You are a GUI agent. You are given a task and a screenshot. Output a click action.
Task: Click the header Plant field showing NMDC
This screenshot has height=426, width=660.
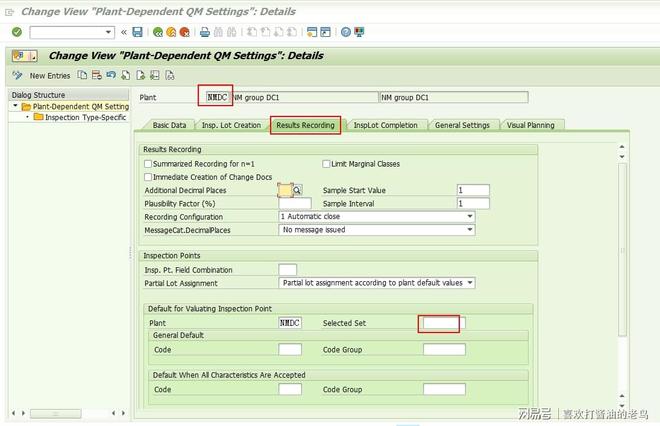click(217, 97)
